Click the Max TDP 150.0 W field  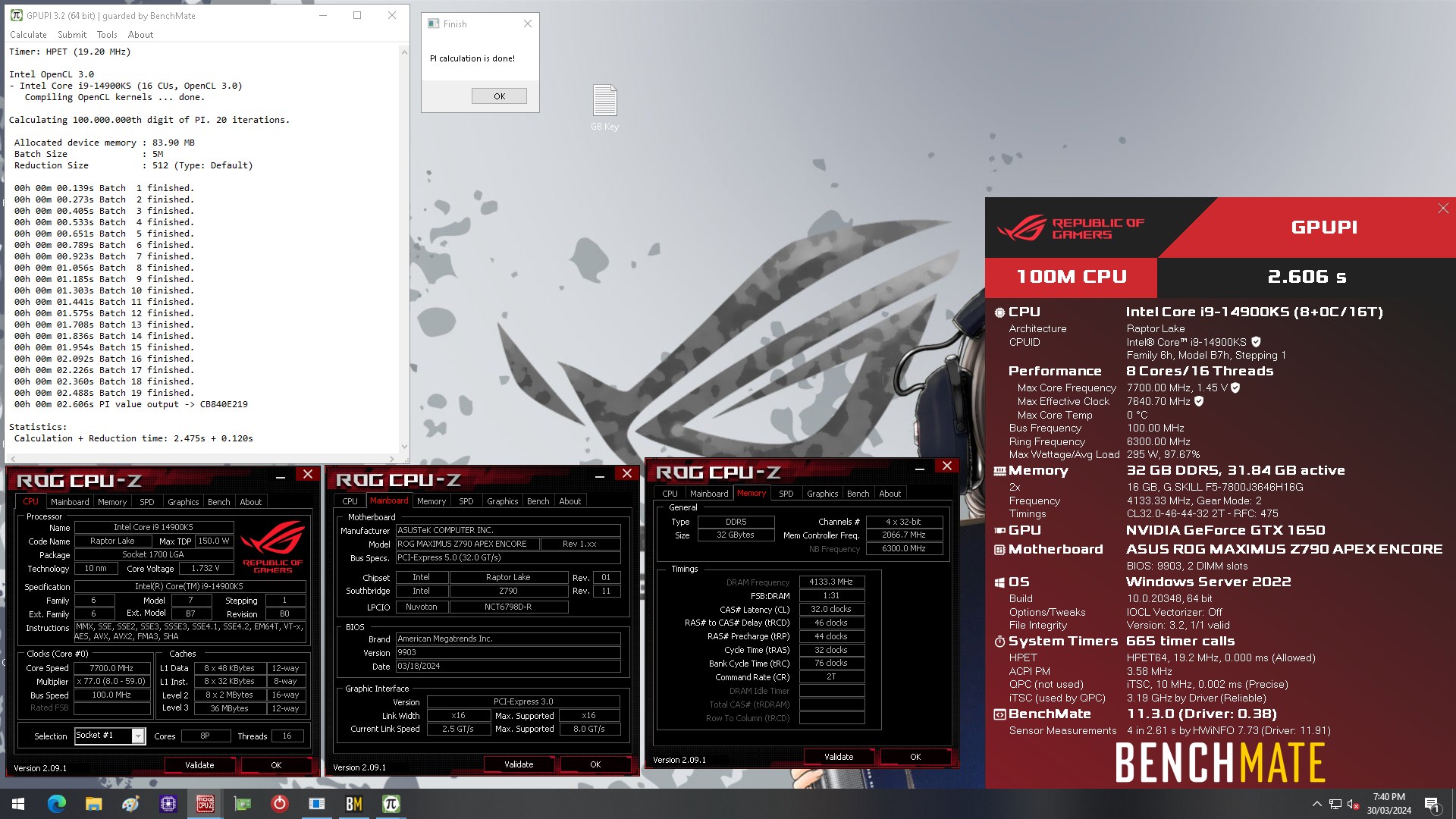(214, 541)
